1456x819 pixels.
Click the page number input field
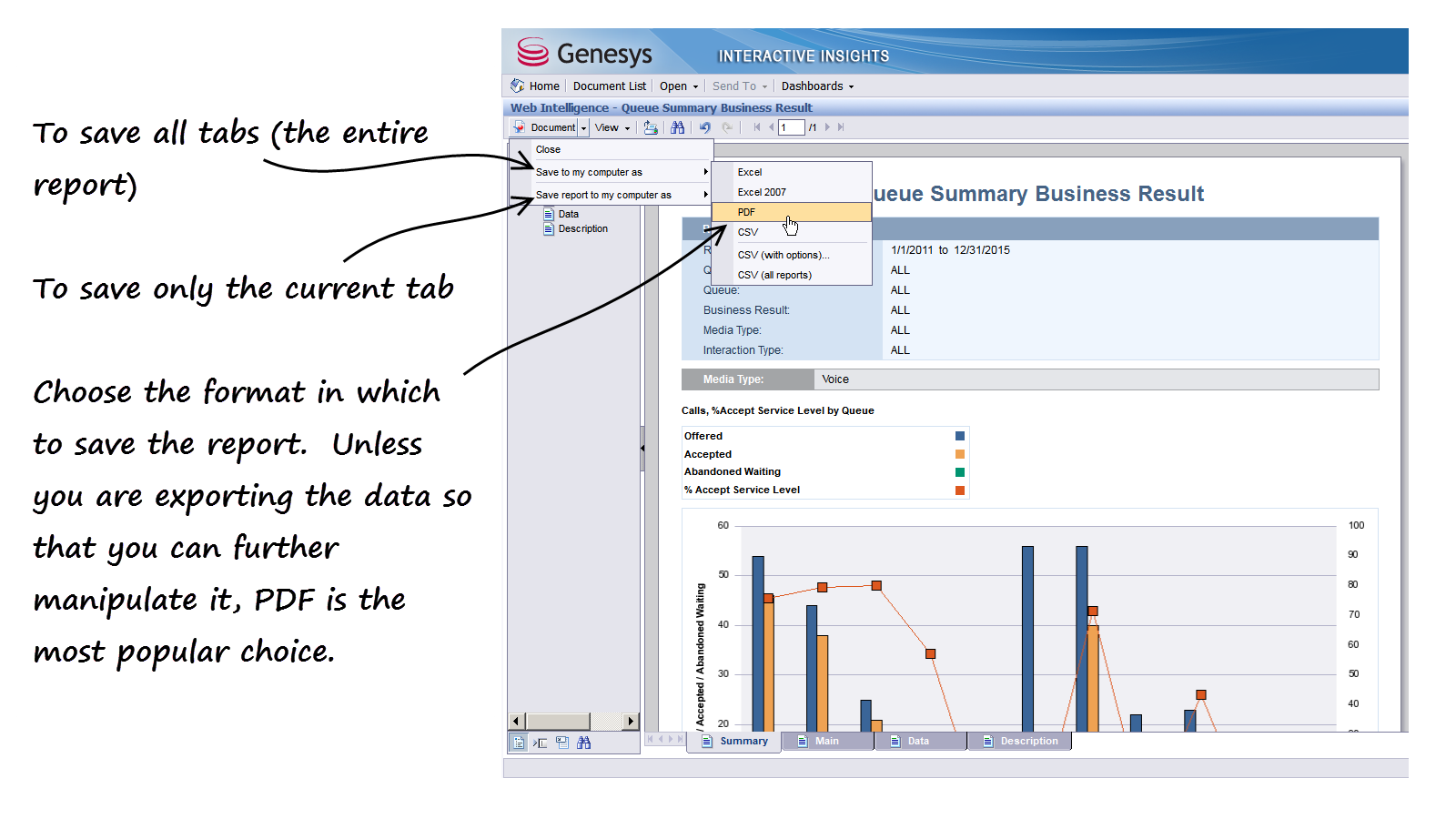tap(790, 127)
